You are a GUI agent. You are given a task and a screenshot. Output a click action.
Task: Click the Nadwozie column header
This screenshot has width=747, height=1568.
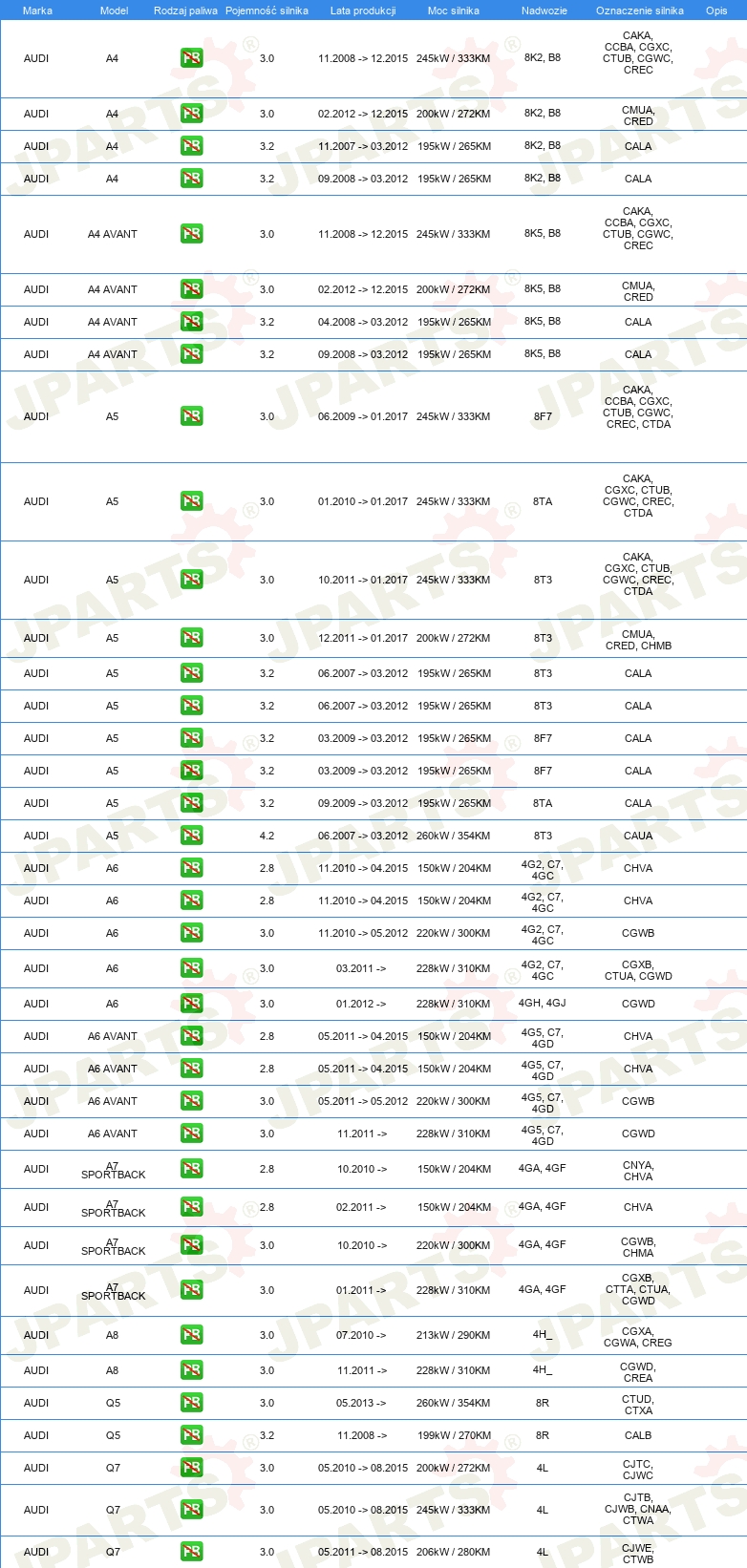[x=544, y=11]
